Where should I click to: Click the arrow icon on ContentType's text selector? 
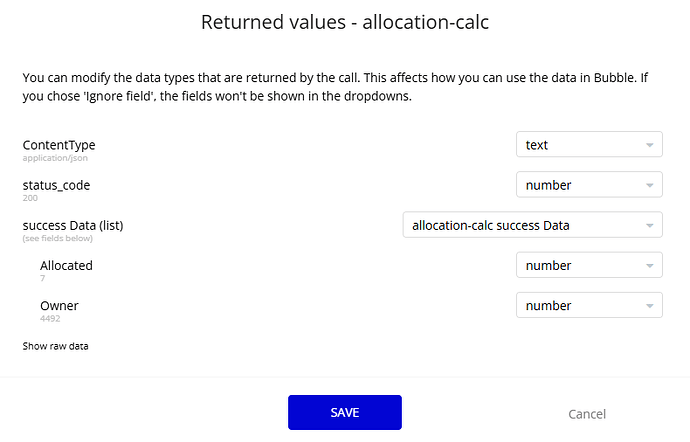coord(649,145)
